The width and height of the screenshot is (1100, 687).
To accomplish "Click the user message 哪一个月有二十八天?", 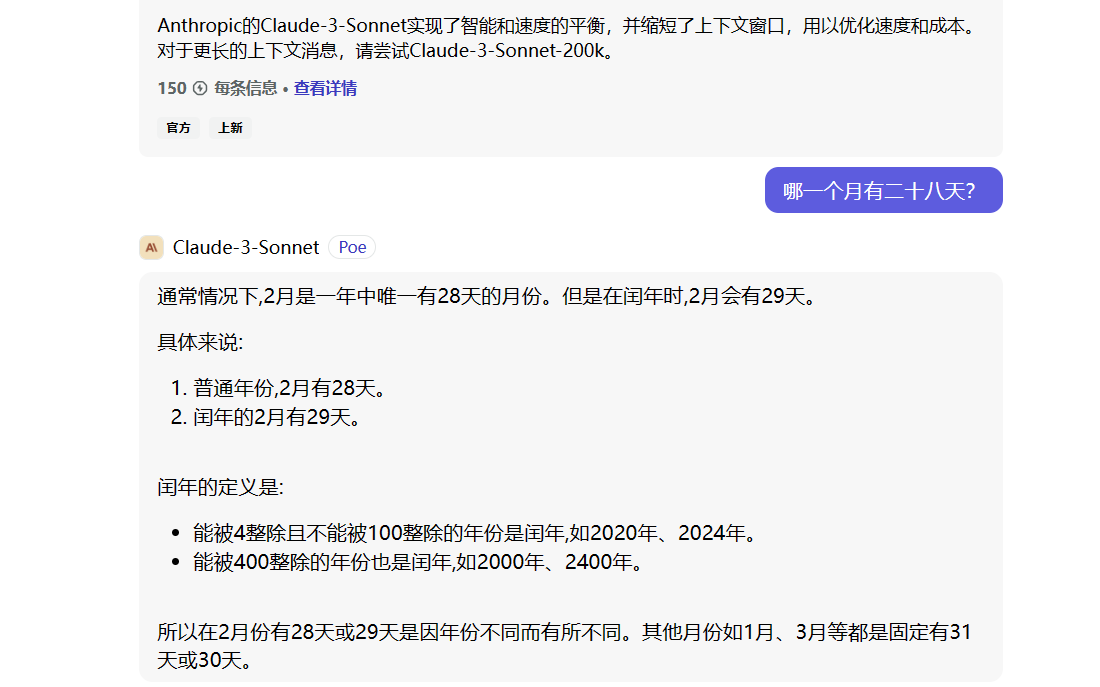I will (x=883, y=190).
